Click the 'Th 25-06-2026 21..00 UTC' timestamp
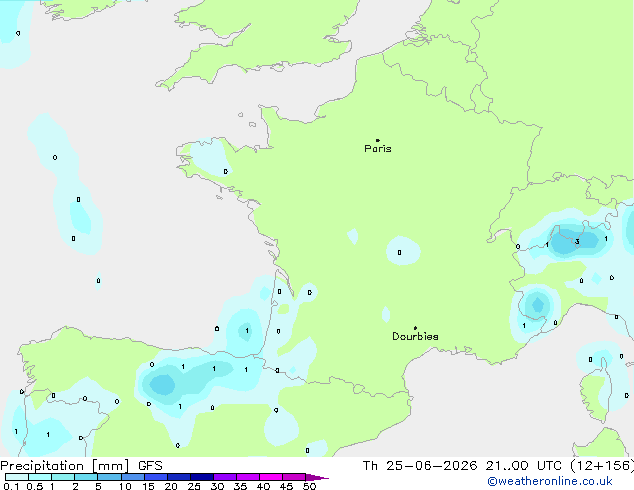The image size is (634, 490). pyautogui.click(x=462, y=466)
